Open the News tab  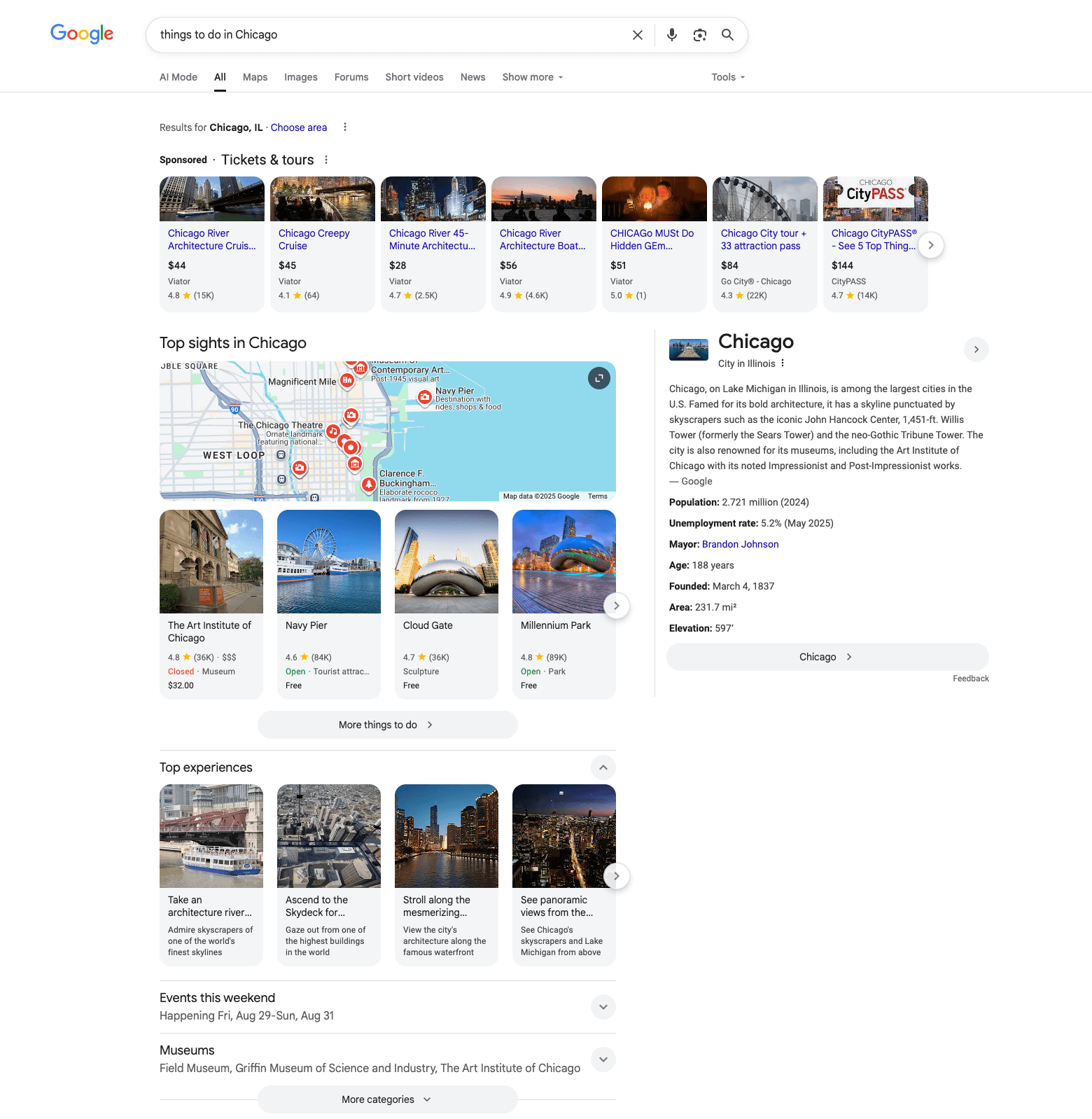(472, 77)
